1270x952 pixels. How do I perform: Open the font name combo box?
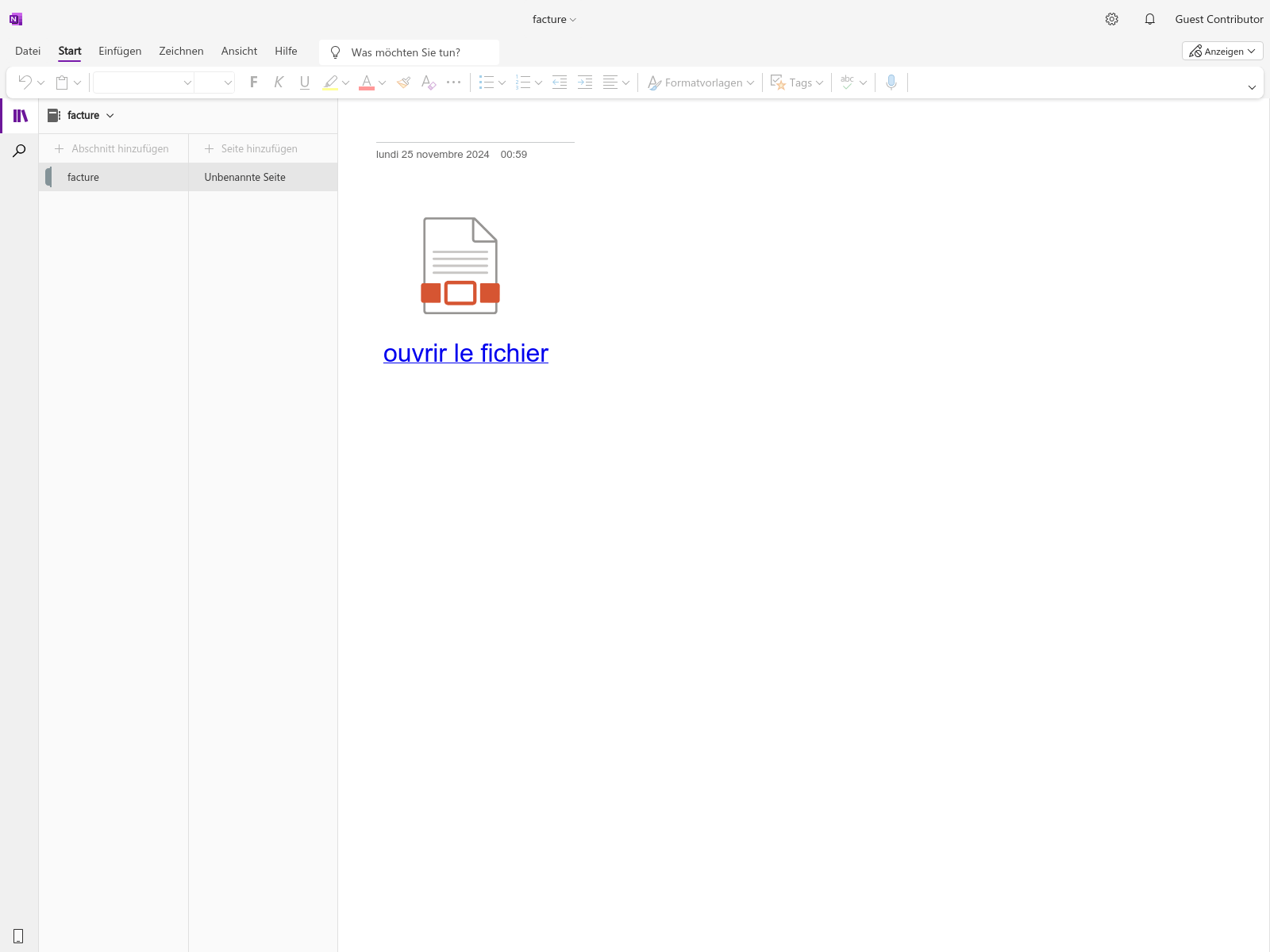click(144, 83)
